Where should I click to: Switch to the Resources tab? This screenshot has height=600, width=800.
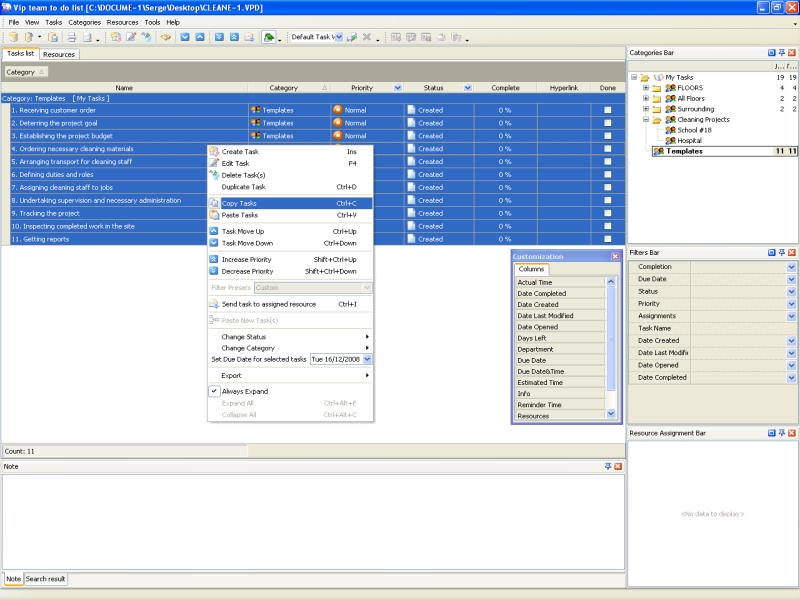[58, 54]
